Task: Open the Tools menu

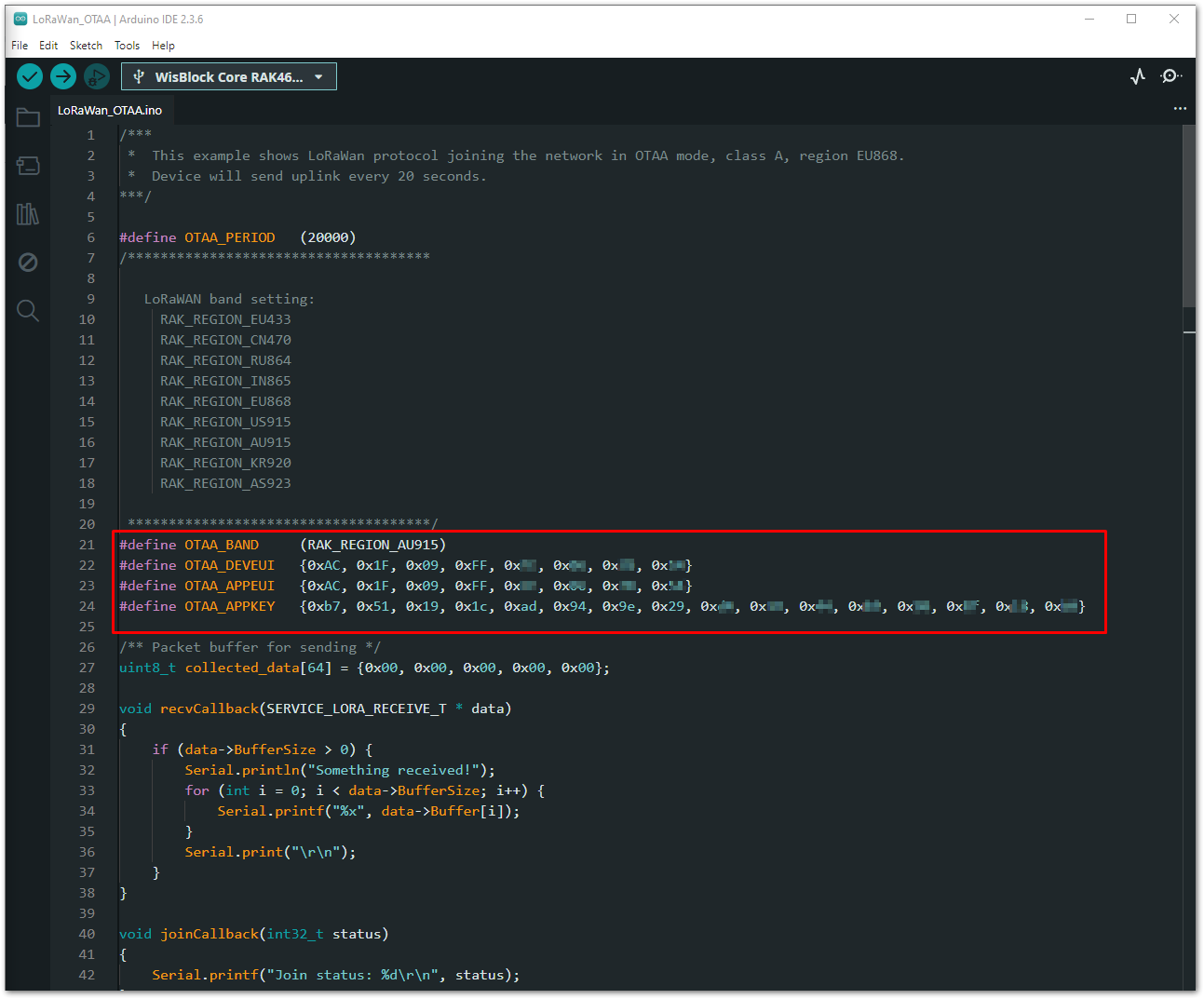Action: 127,45
